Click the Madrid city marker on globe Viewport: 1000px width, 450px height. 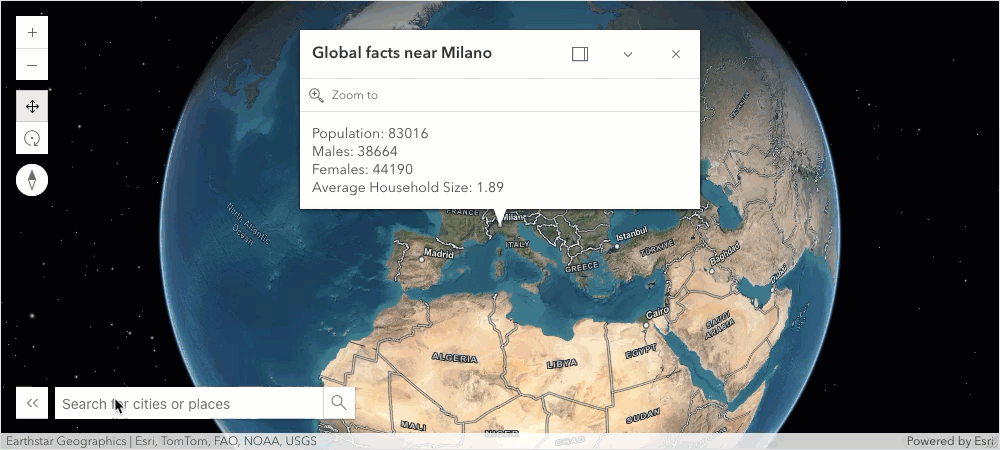click(x=422, y=259)
